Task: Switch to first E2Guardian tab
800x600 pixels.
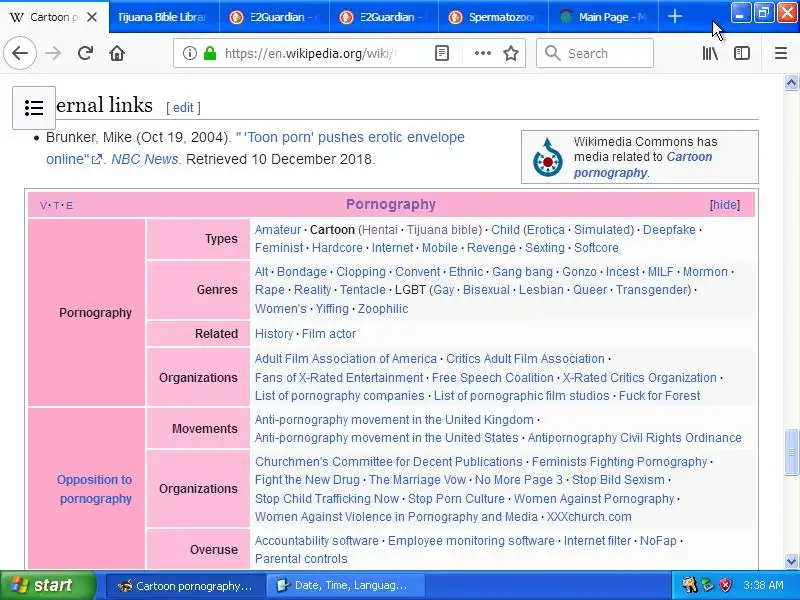Action: pos(274,17)
